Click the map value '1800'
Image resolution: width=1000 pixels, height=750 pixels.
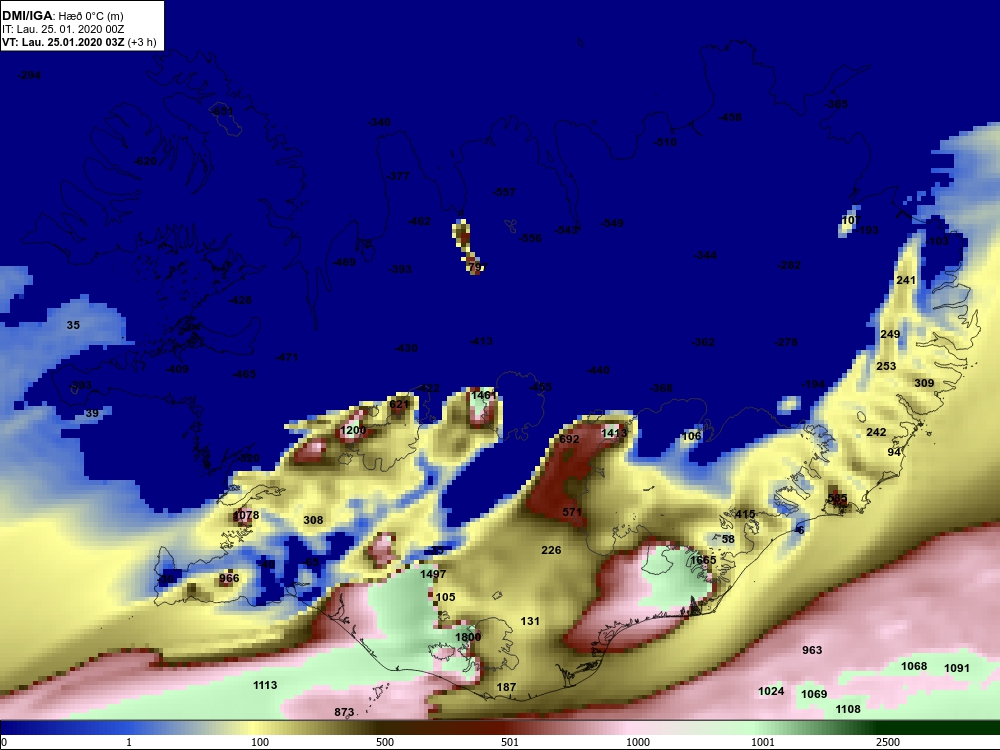click(x=468, y=637)
